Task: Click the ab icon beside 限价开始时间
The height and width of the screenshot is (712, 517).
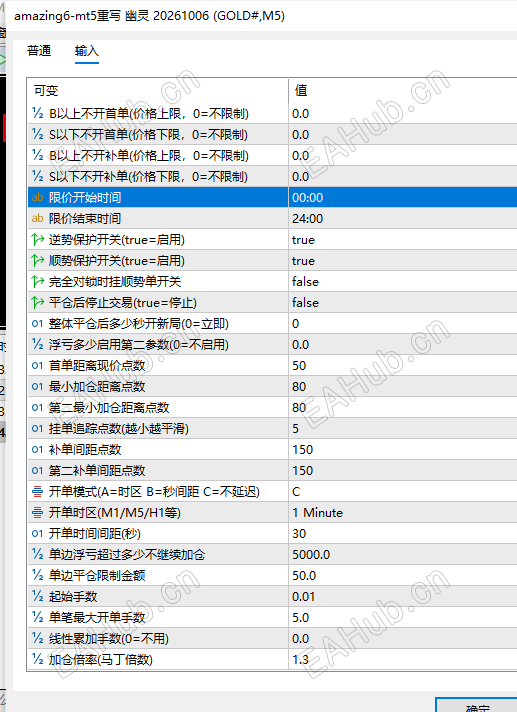Action: pos(38,198)
